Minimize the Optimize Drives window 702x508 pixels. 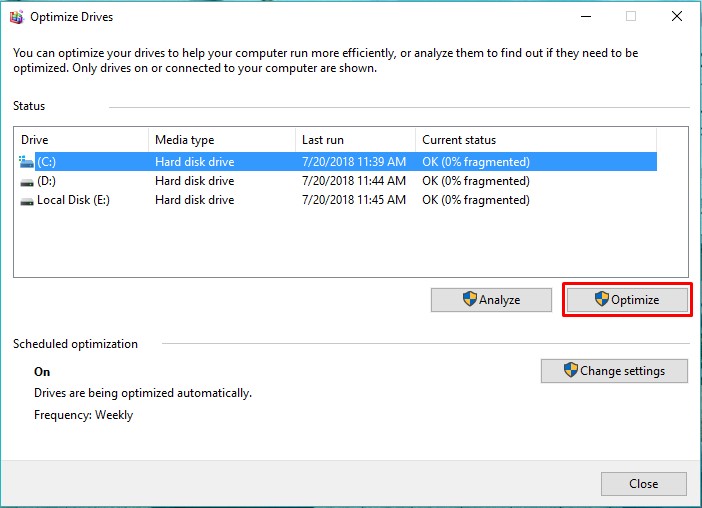point(586,17)
